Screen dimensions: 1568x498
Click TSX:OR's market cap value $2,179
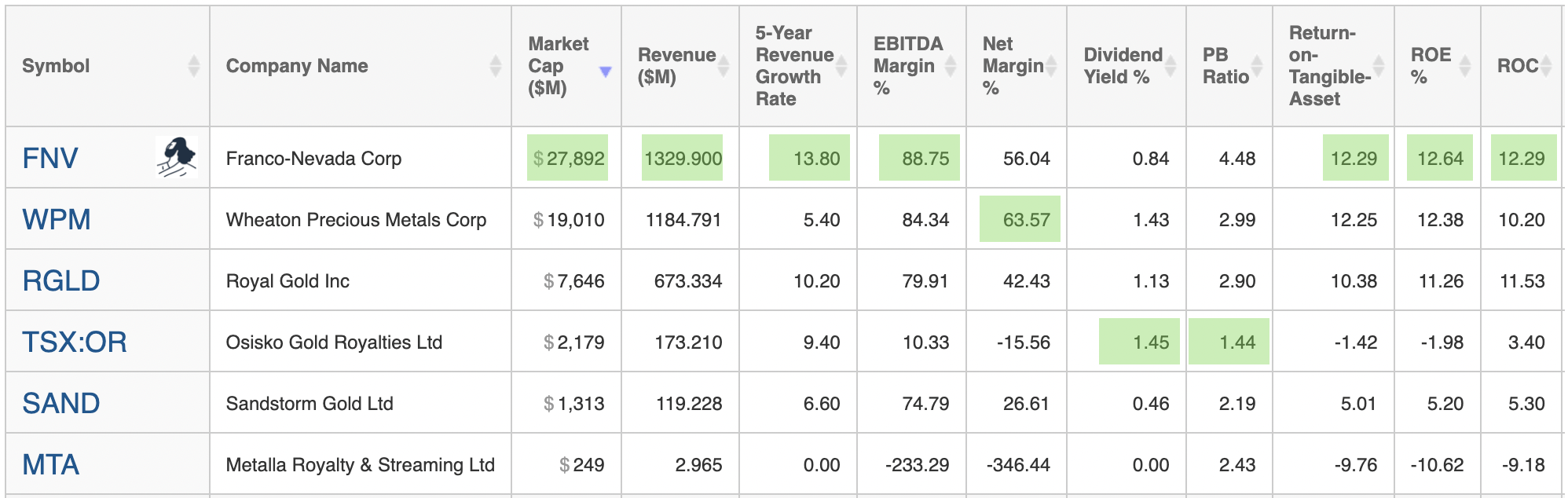[x=574, y=342]
